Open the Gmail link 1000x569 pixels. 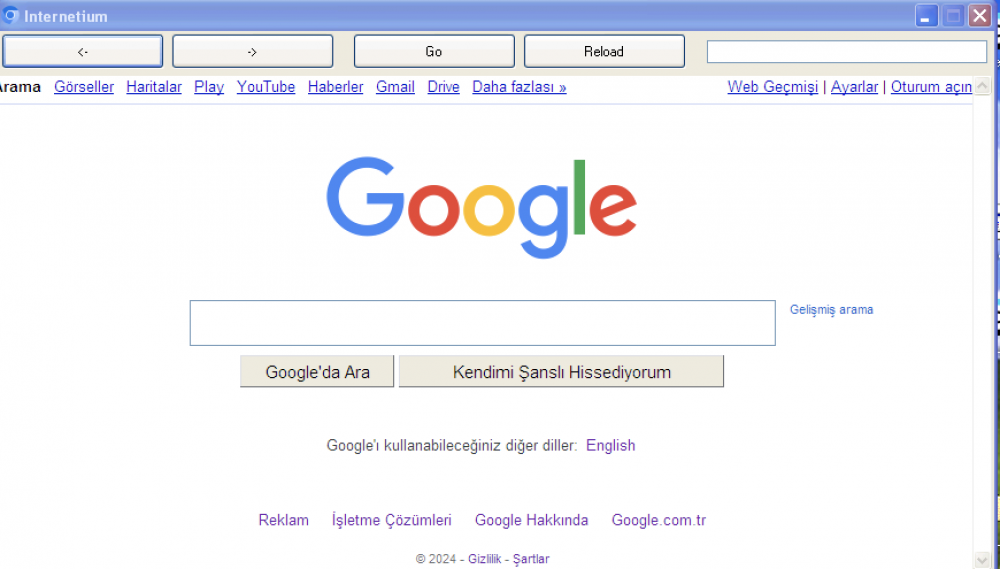395,87
